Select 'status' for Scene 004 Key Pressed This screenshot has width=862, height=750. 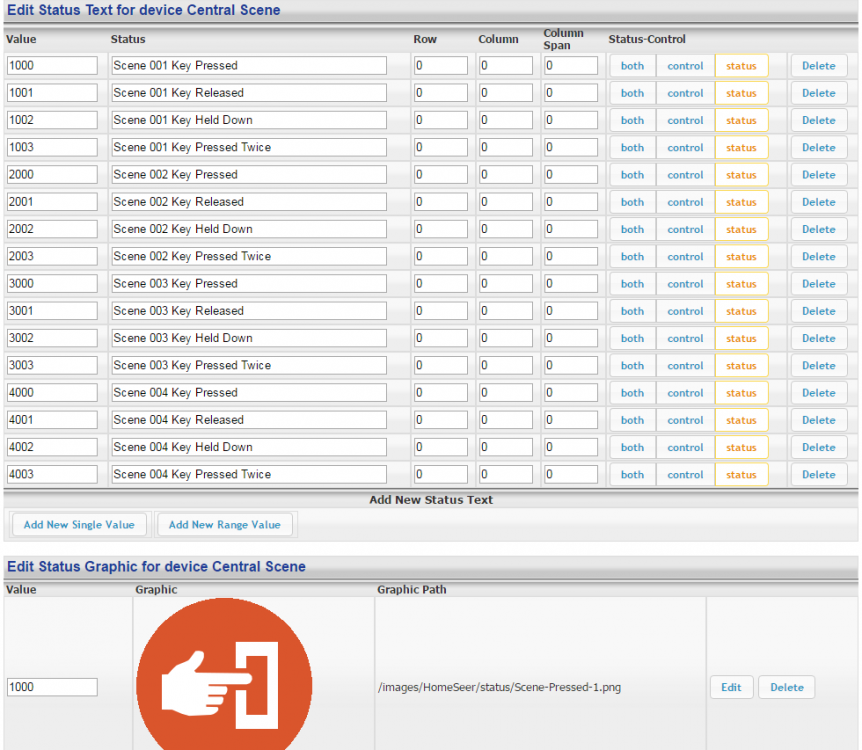click(x=741, y=393)
